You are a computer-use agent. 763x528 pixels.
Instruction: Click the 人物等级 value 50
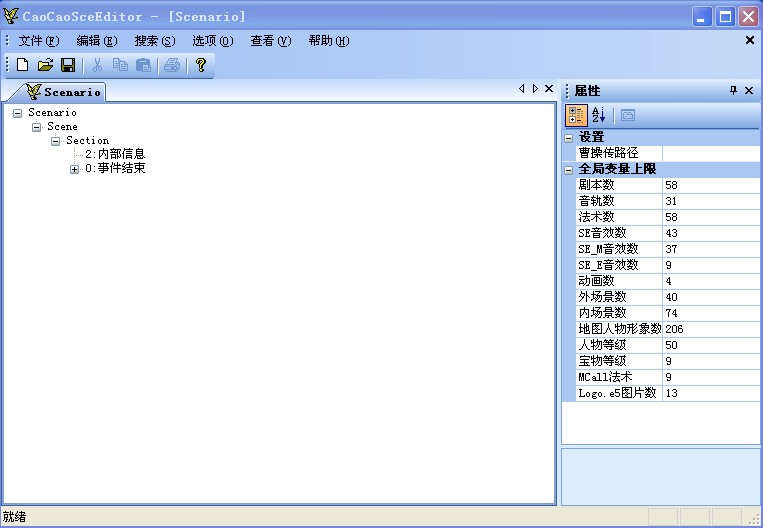click(711, 345)
